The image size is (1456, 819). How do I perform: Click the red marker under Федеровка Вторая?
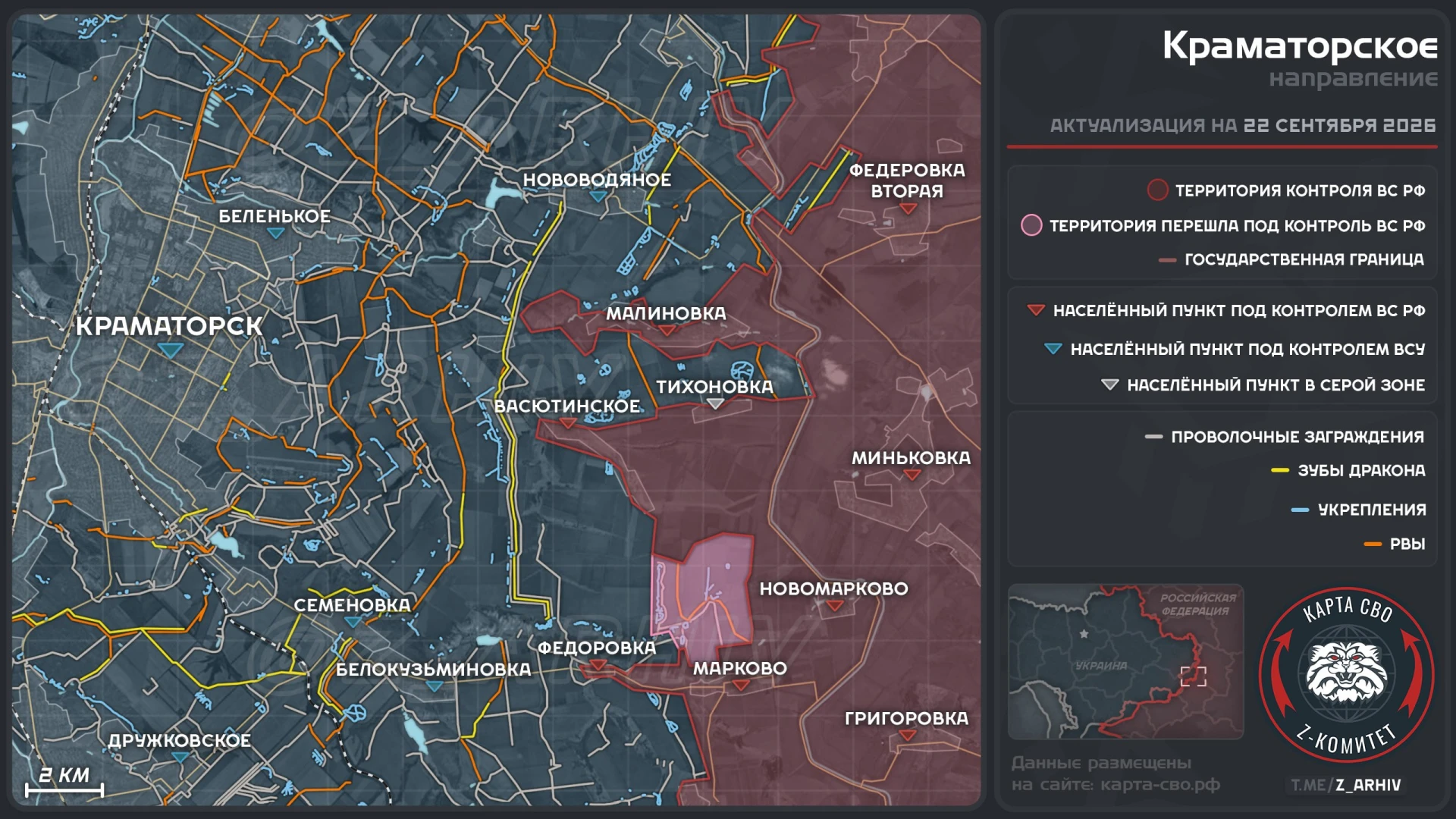click(908, 209)
